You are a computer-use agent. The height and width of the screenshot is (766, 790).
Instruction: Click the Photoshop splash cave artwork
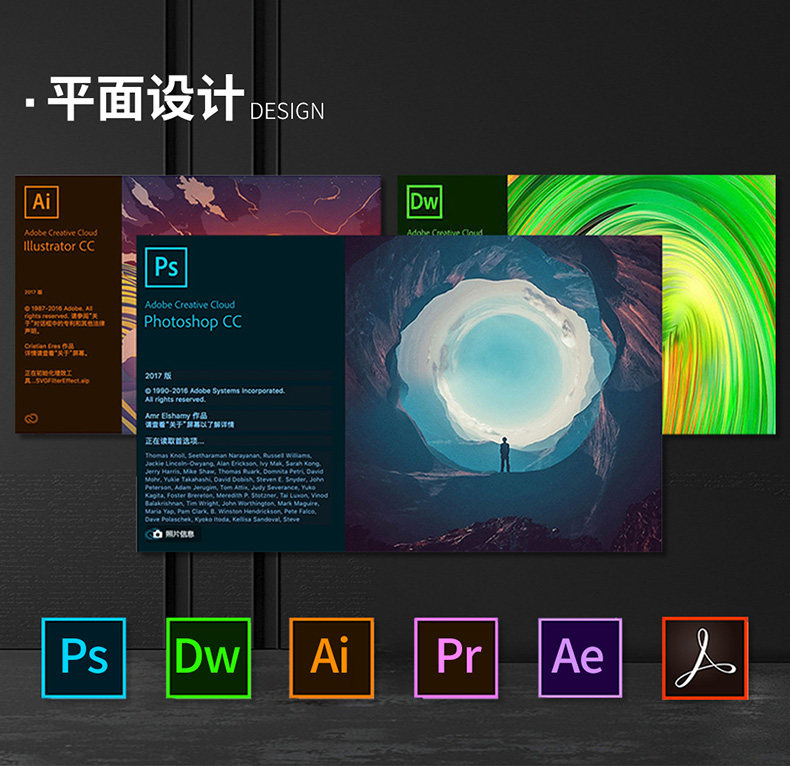coord(503,393)
